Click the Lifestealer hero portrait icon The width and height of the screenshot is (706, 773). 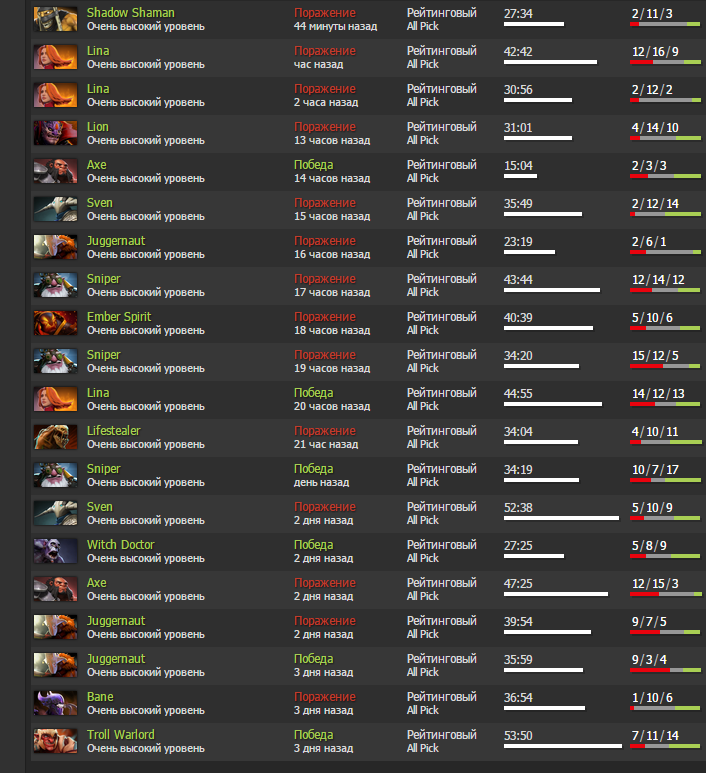[x=56, y=436]
